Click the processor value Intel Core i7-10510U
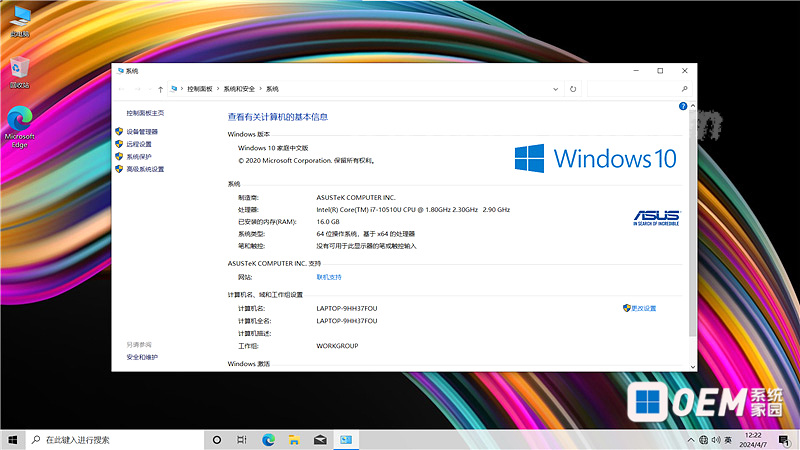This screenshot has width=800, height=450. click(413, 210)
